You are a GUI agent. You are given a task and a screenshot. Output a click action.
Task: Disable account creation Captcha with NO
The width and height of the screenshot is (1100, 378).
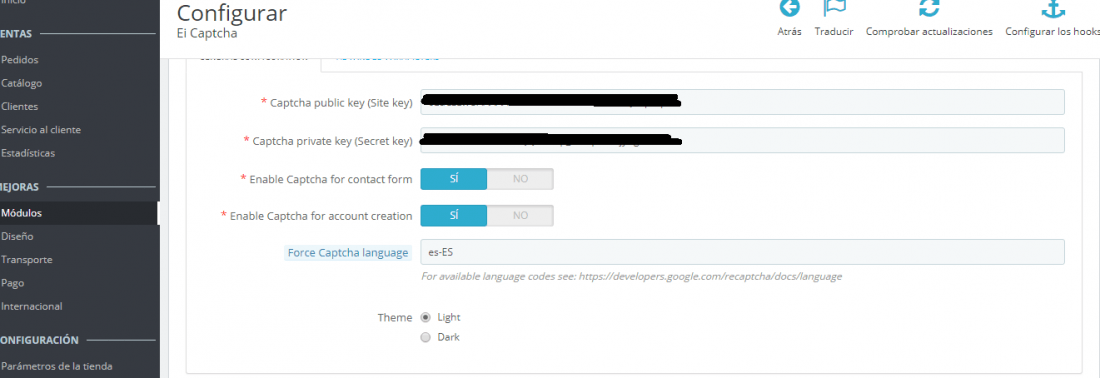coord(520,215)
